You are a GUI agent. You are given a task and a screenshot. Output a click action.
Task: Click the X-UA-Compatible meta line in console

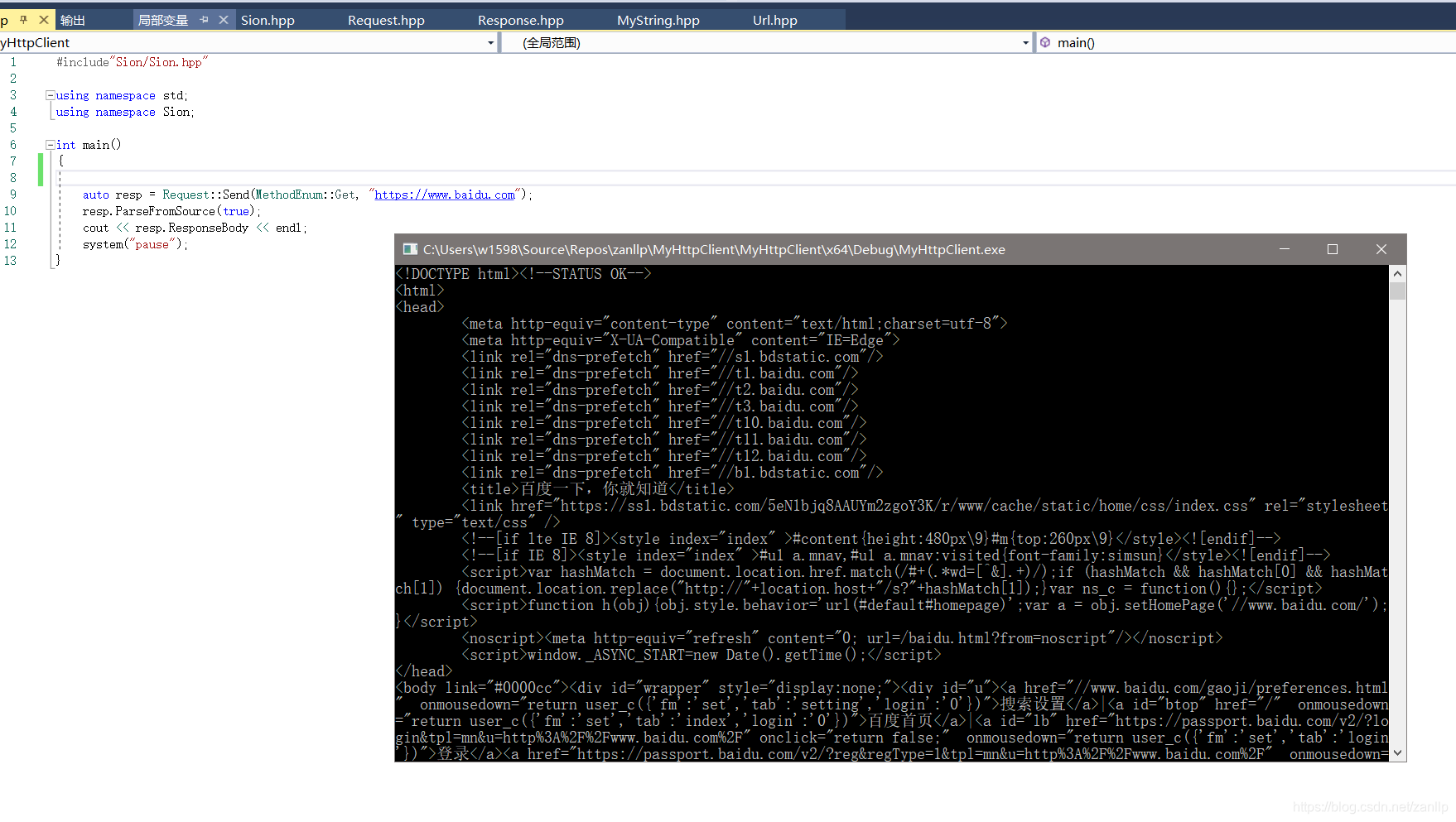point(681,340)
